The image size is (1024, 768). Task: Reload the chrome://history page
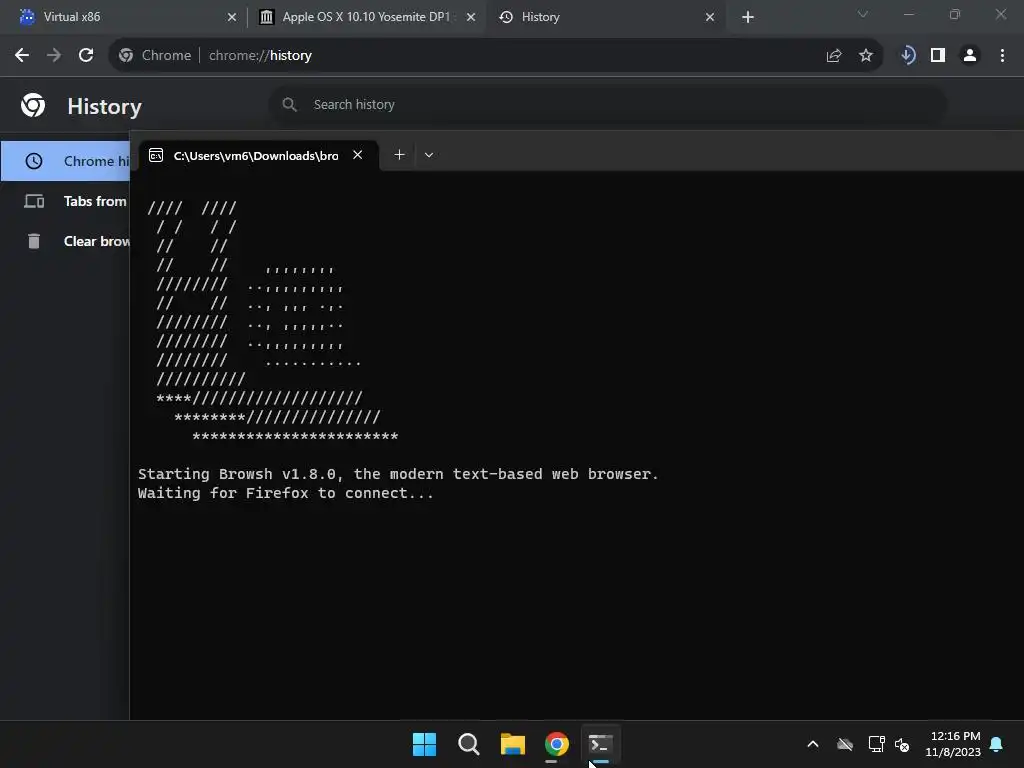(86, 56)
